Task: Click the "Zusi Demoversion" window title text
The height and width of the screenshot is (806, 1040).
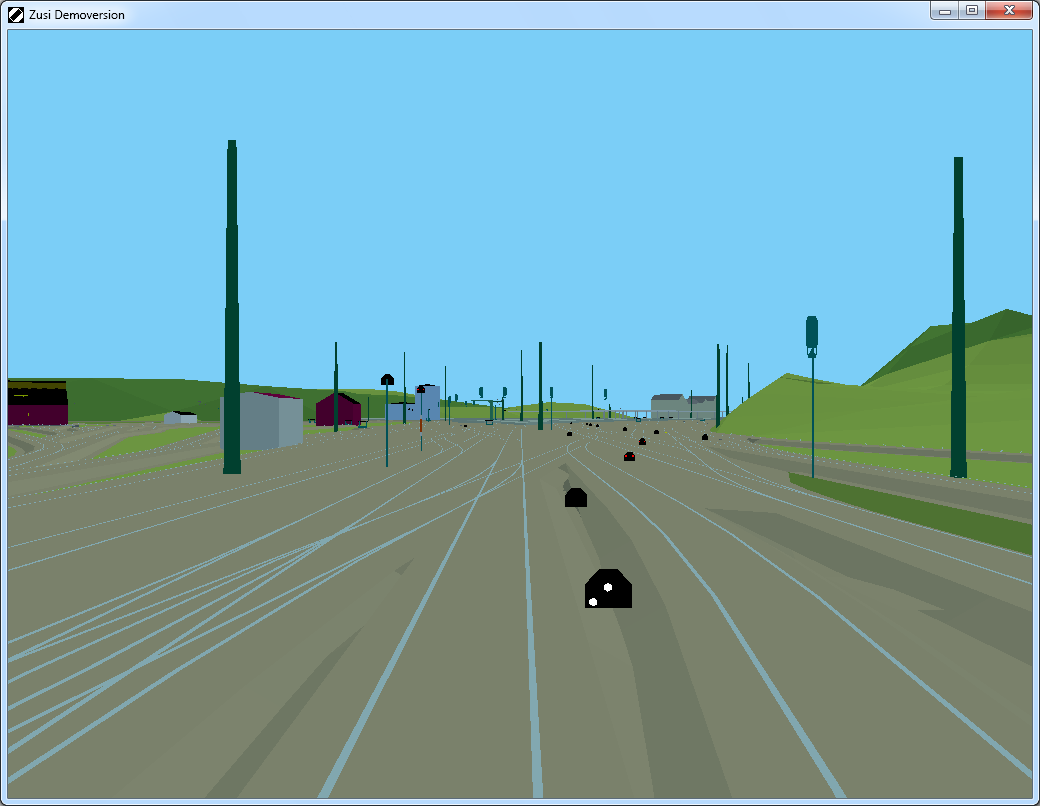Action: click(x=77, y=14)
